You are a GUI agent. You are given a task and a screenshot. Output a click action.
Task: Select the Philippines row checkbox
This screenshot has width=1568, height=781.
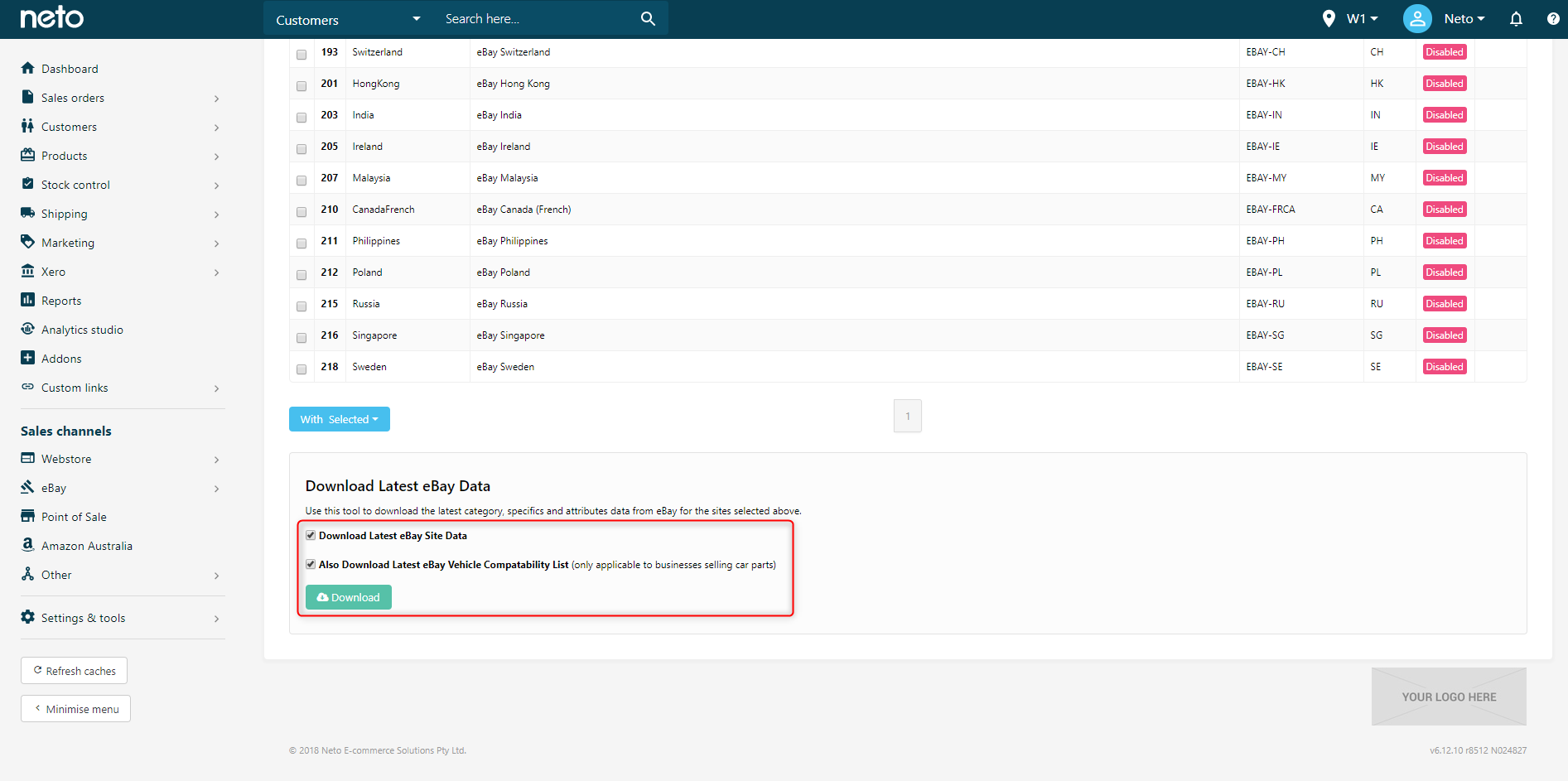(x=302, y=243)
